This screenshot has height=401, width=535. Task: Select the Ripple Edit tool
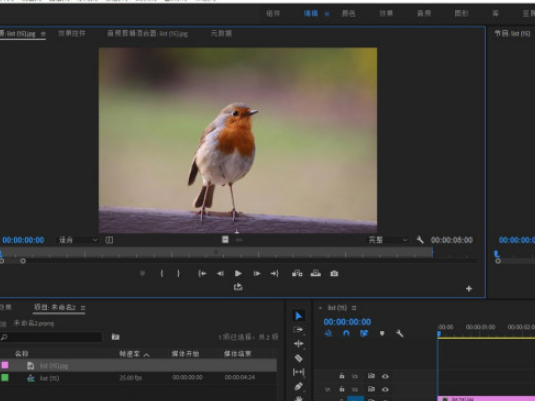(x=299, y=344)
